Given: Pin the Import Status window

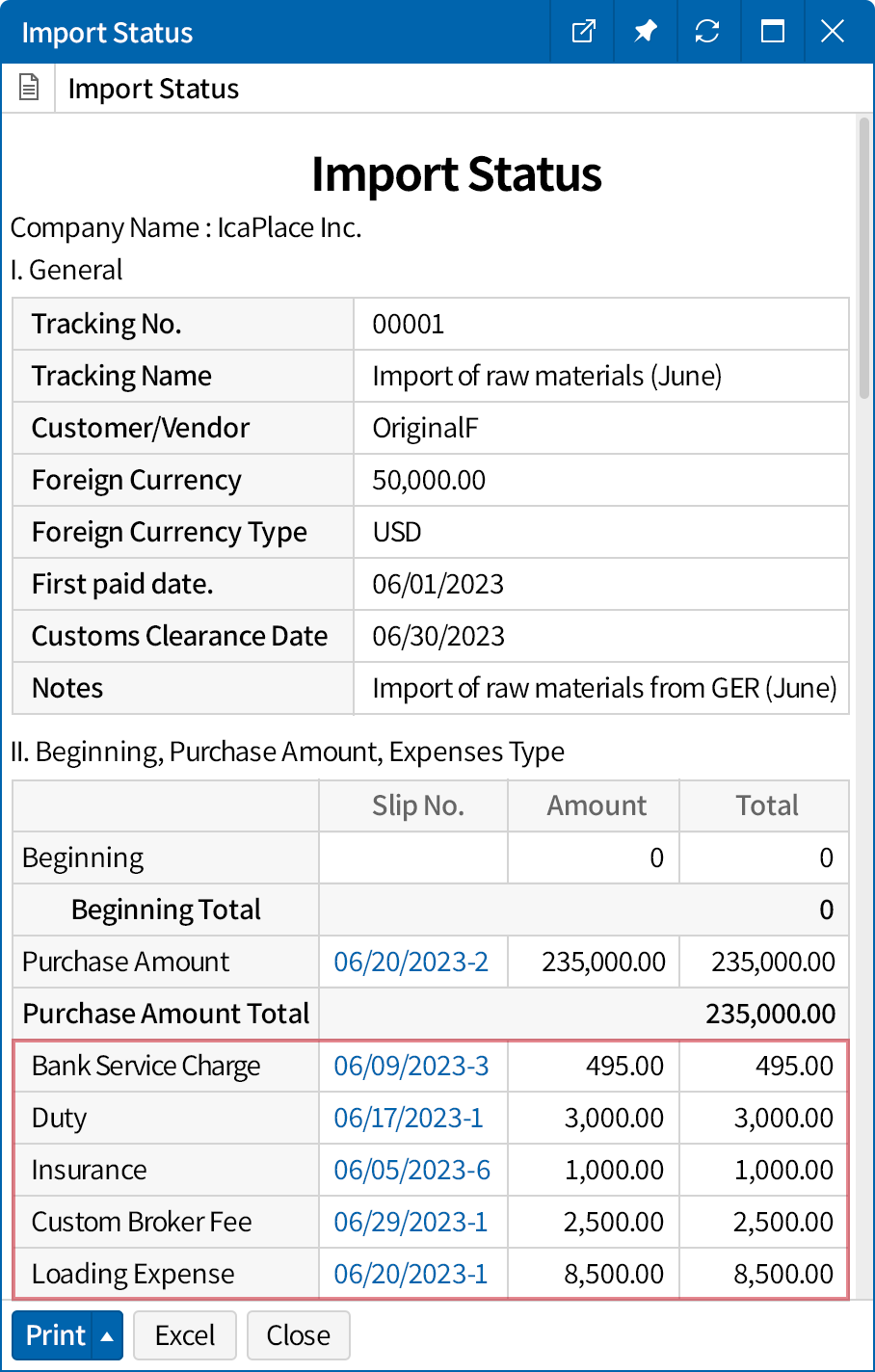Looking at the screenshot, I should tap(646, 32).
